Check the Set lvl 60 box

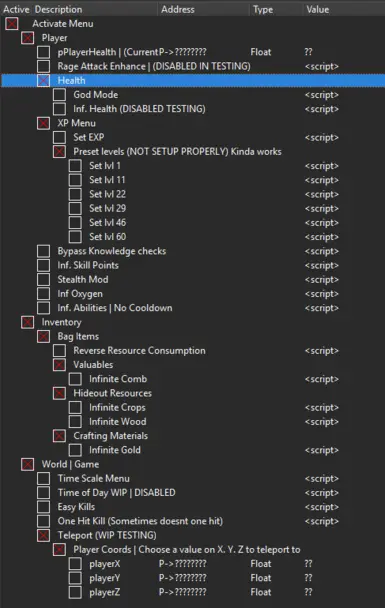click(x=75, y=237)
